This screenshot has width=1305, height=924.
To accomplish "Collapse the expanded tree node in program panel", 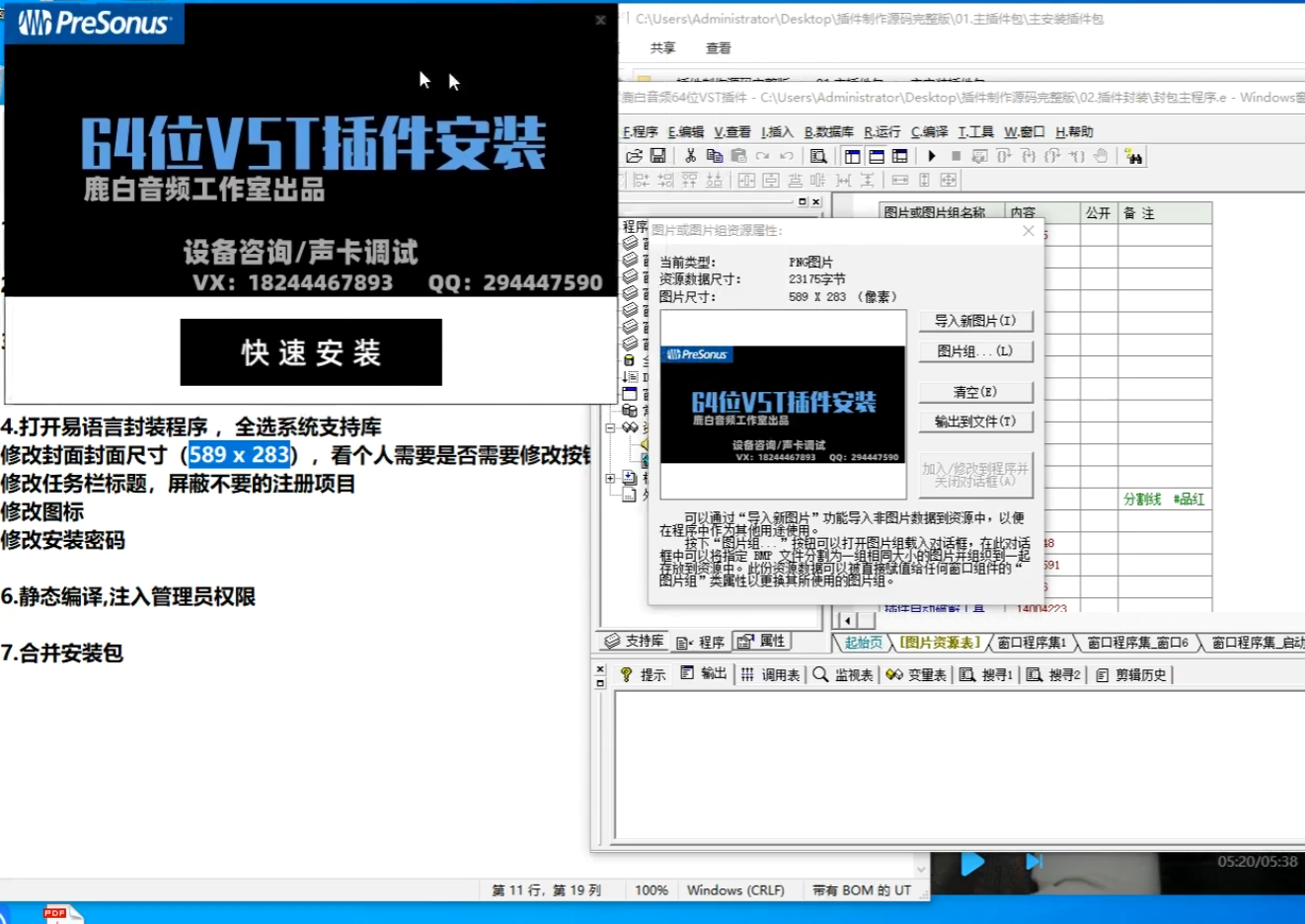I will [610, 427].
